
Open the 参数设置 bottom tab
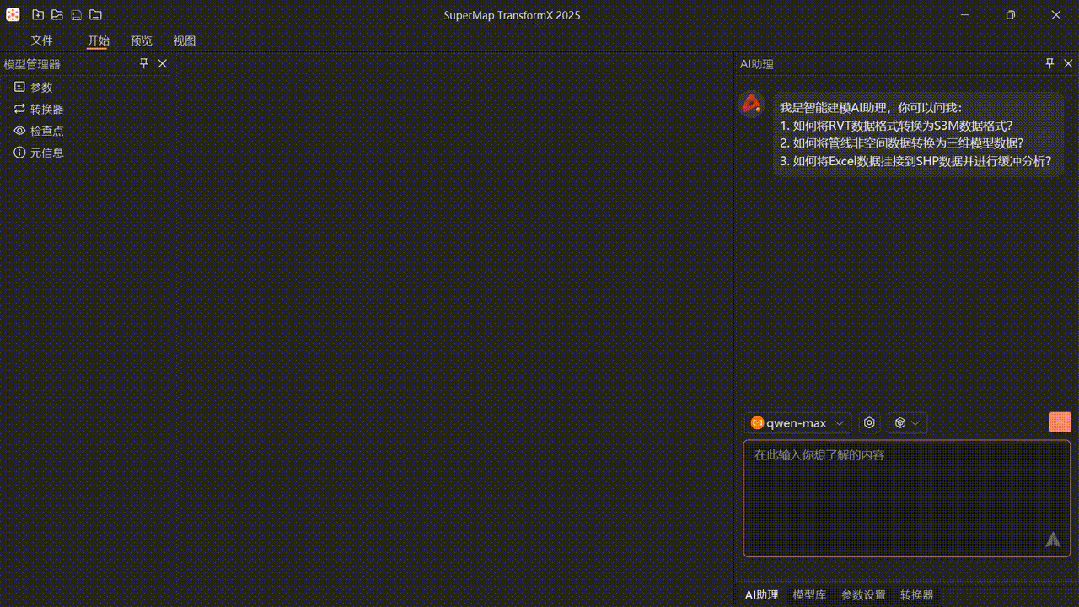tap(862, 595)
